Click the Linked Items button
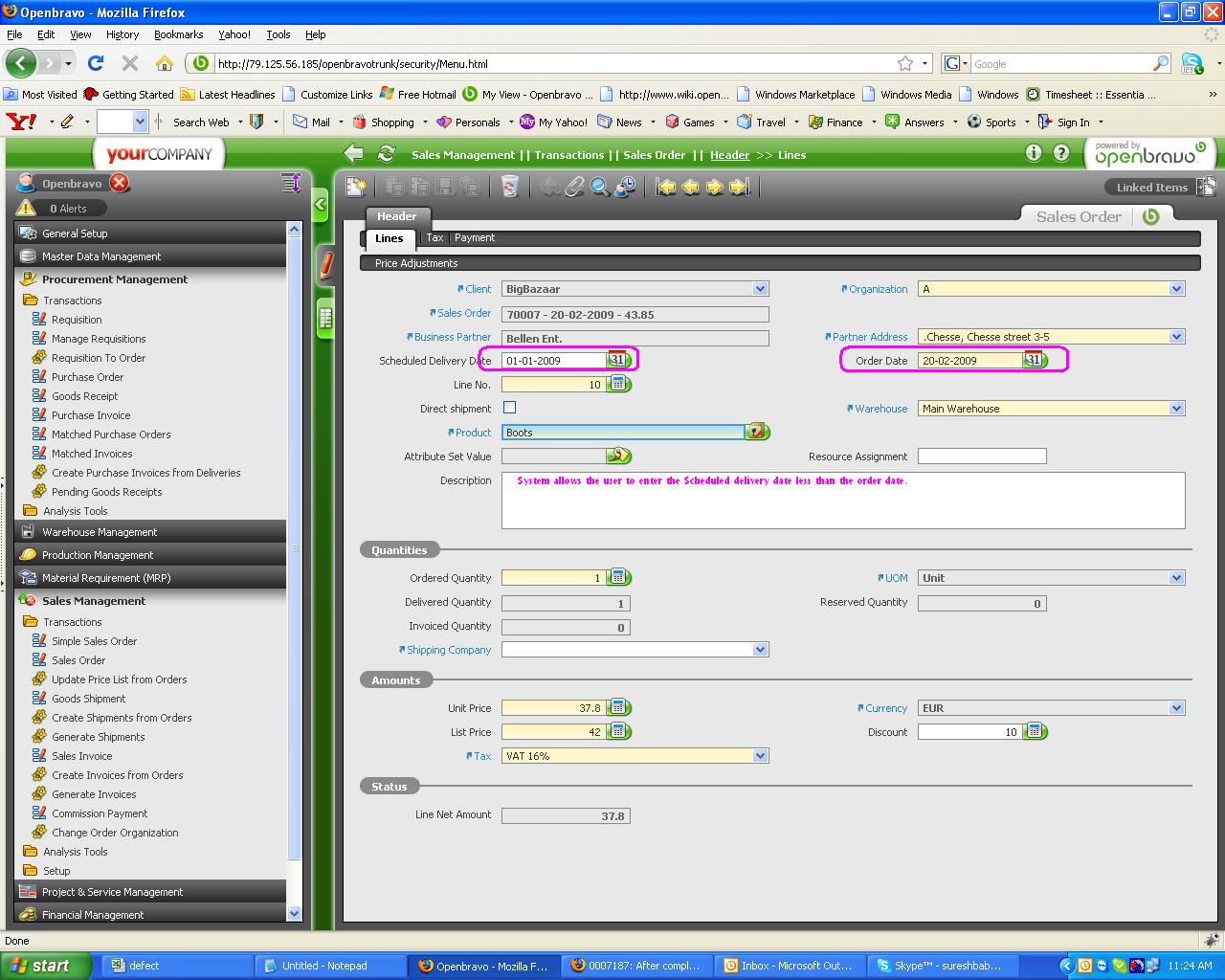The height and width of the screenshot is (980, 1225). 1151,188
